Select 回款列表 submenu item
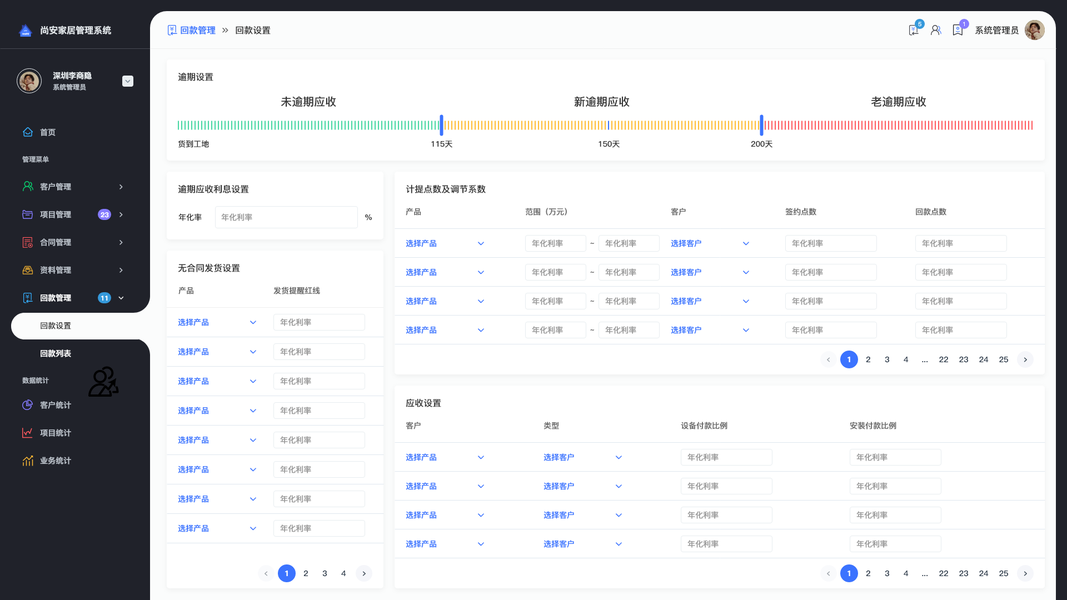This screenshot has height=600, width=1067. (x=55, y=354)
